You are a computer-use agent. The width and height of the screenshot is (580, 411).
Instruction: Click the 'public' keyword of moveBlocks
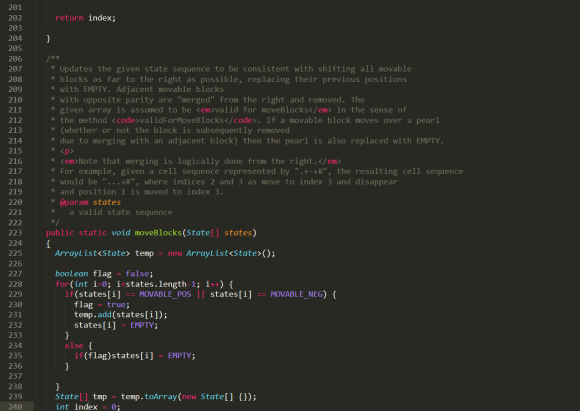[x=60, y=233]
